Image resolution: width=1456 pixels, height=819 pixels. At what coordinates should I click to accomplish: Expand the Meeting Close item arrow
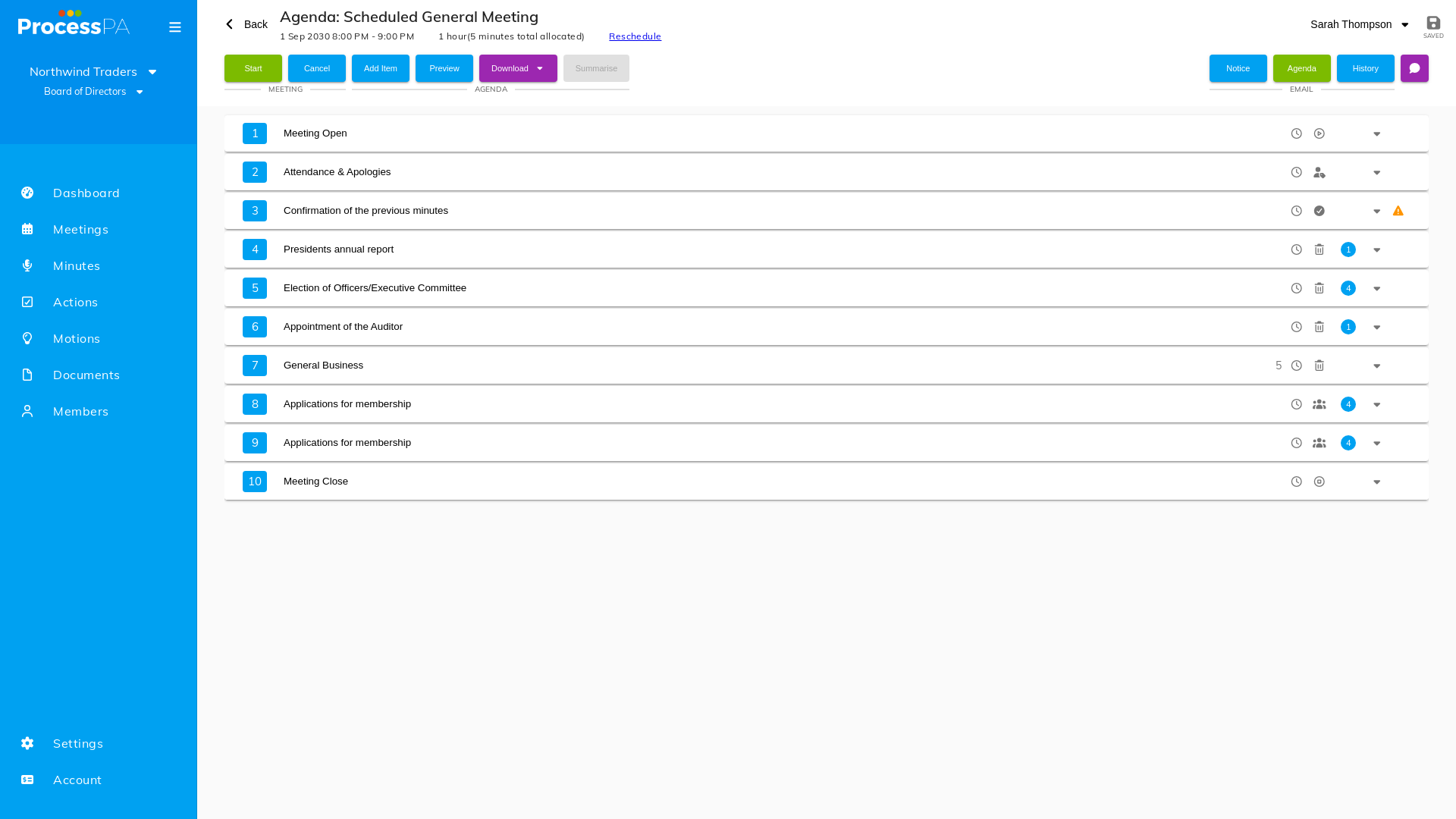coord(1377,482)
